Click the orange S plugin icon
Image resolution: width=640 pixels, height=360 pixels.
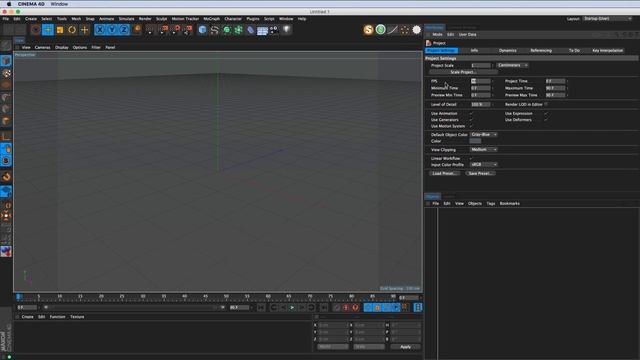369,30
